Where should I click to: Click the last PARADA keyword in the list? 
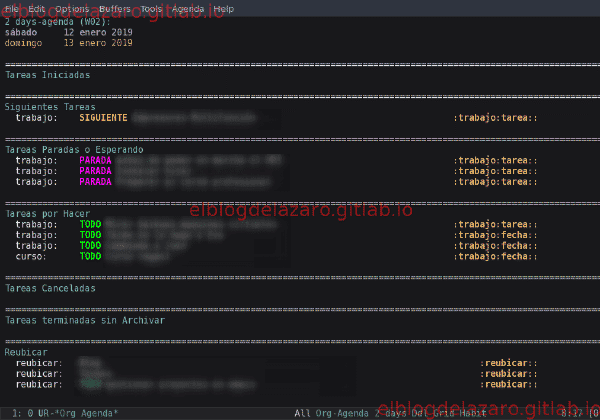[95, 182]
